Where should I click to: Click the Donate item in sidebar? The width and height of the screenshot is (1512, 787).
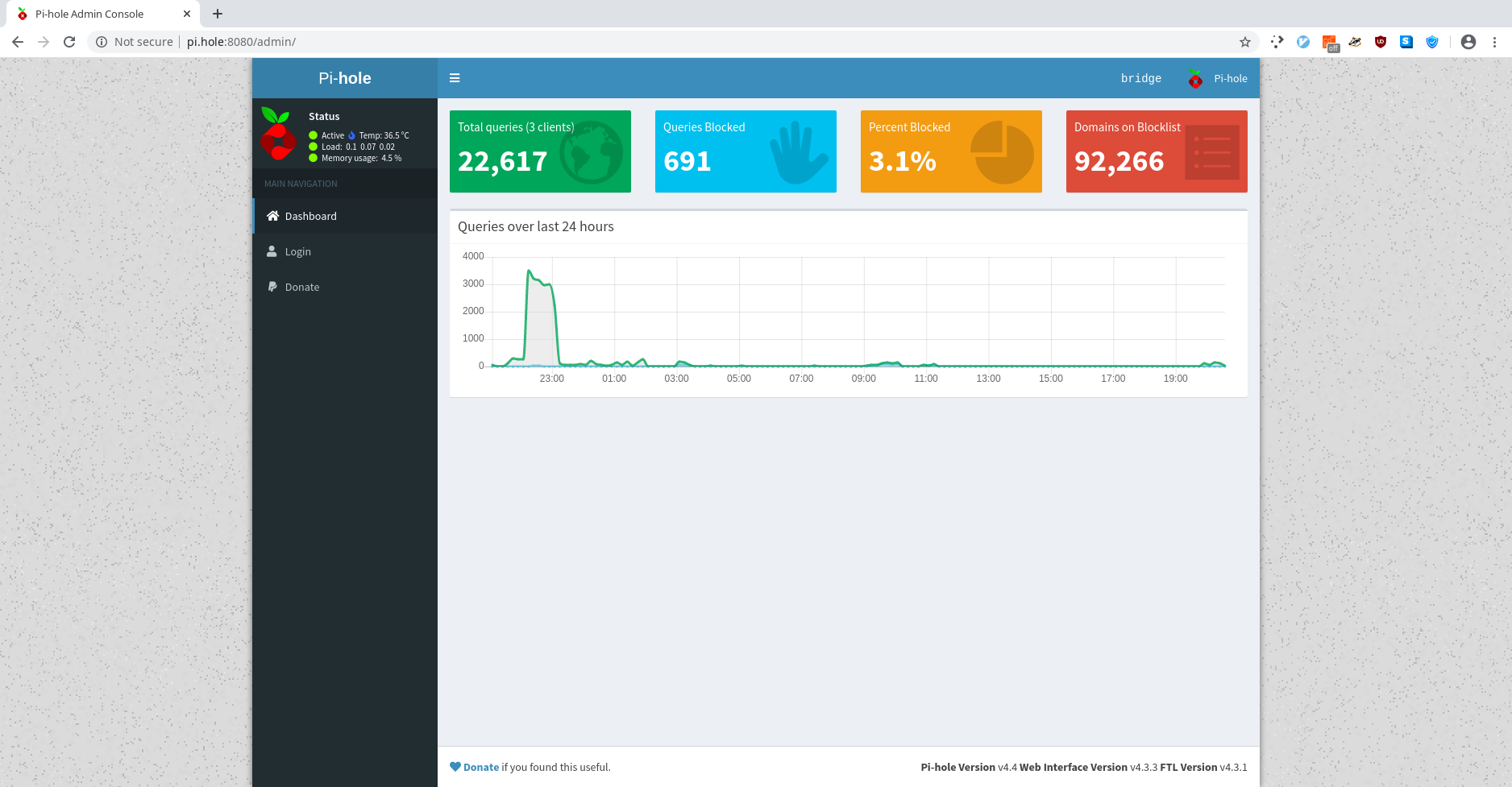click(301, 287)
